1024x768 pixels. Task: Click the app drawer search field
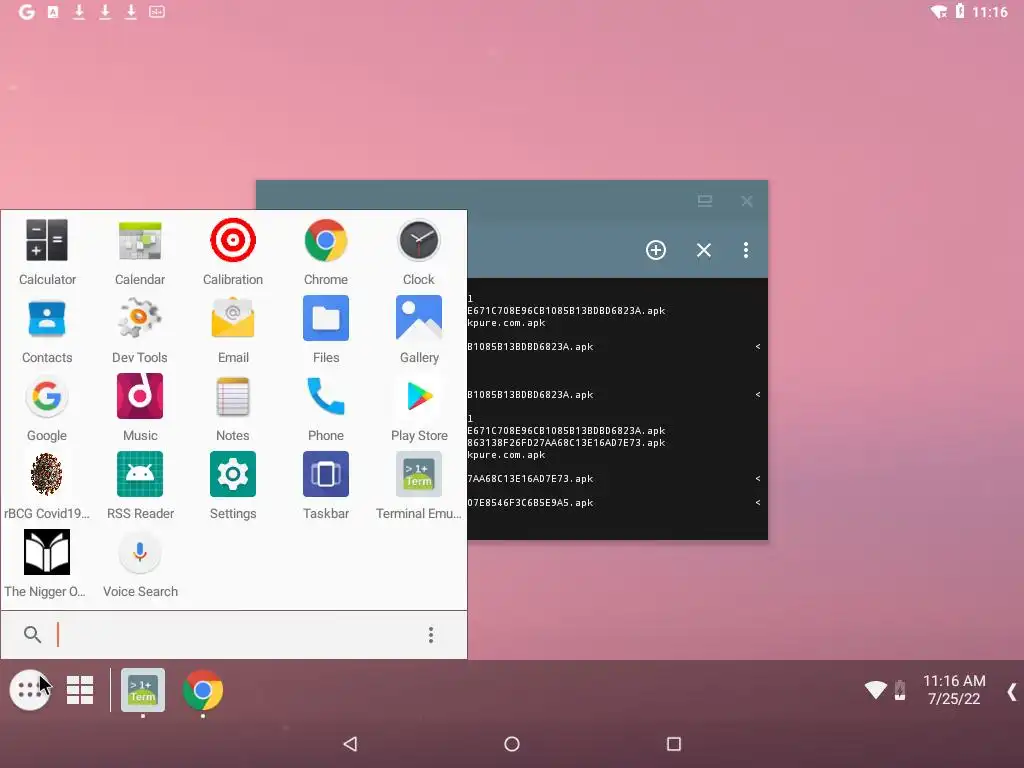tap(235, 635)
